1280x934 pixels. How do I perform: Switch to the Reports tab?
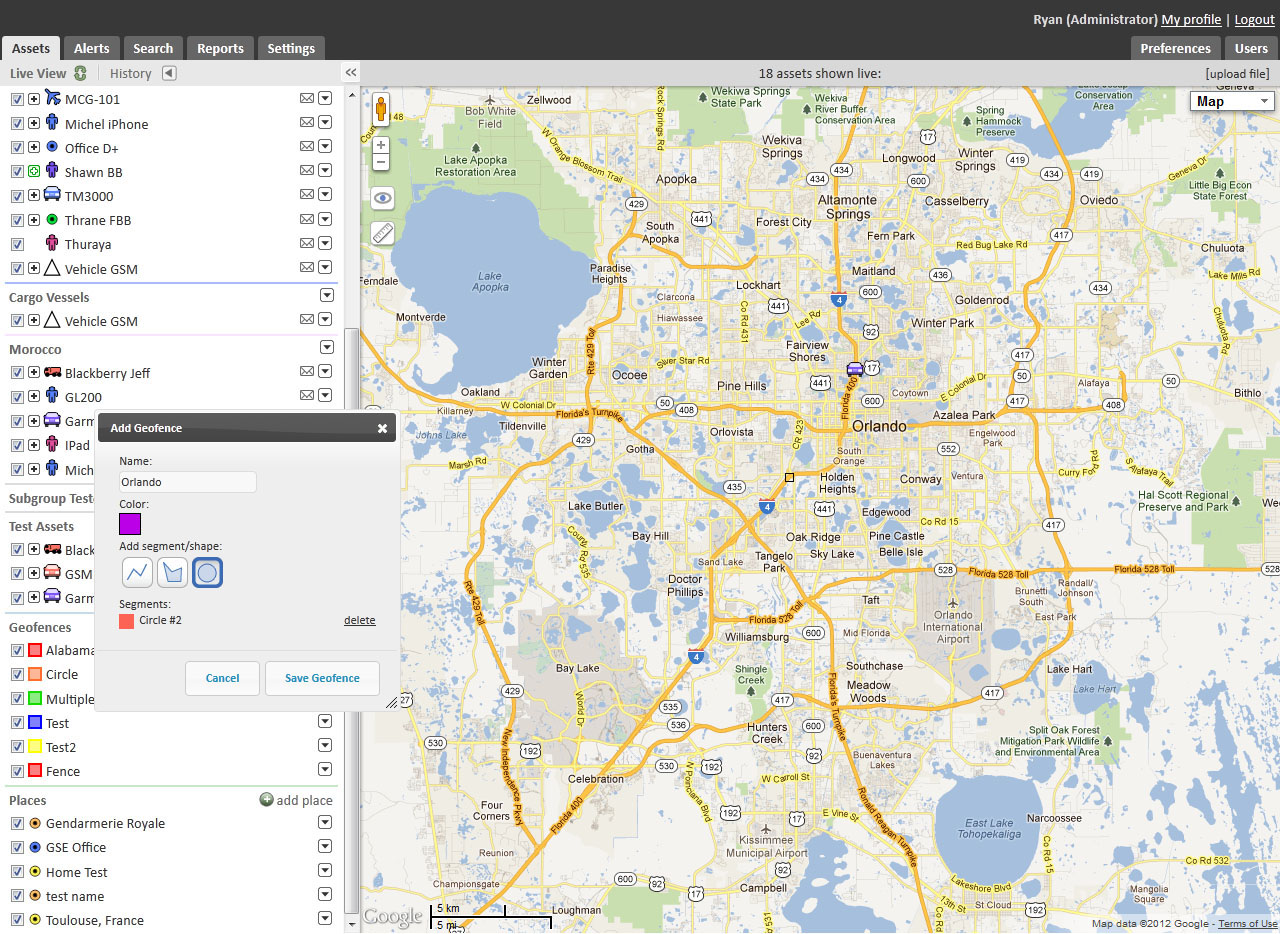coord(219,47)
